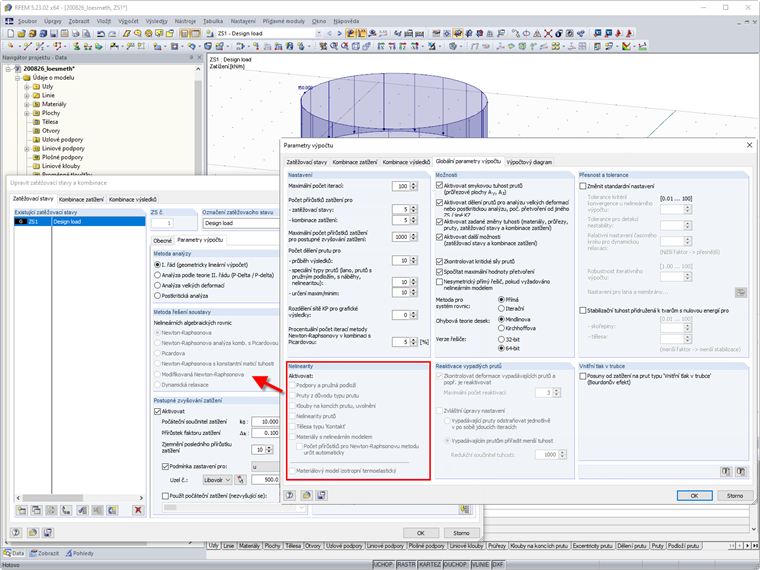Click left icon below Vnitřní tlak v trubce
Image resolution: width=760 pixels, height=570 pixels.
(726, 471)
